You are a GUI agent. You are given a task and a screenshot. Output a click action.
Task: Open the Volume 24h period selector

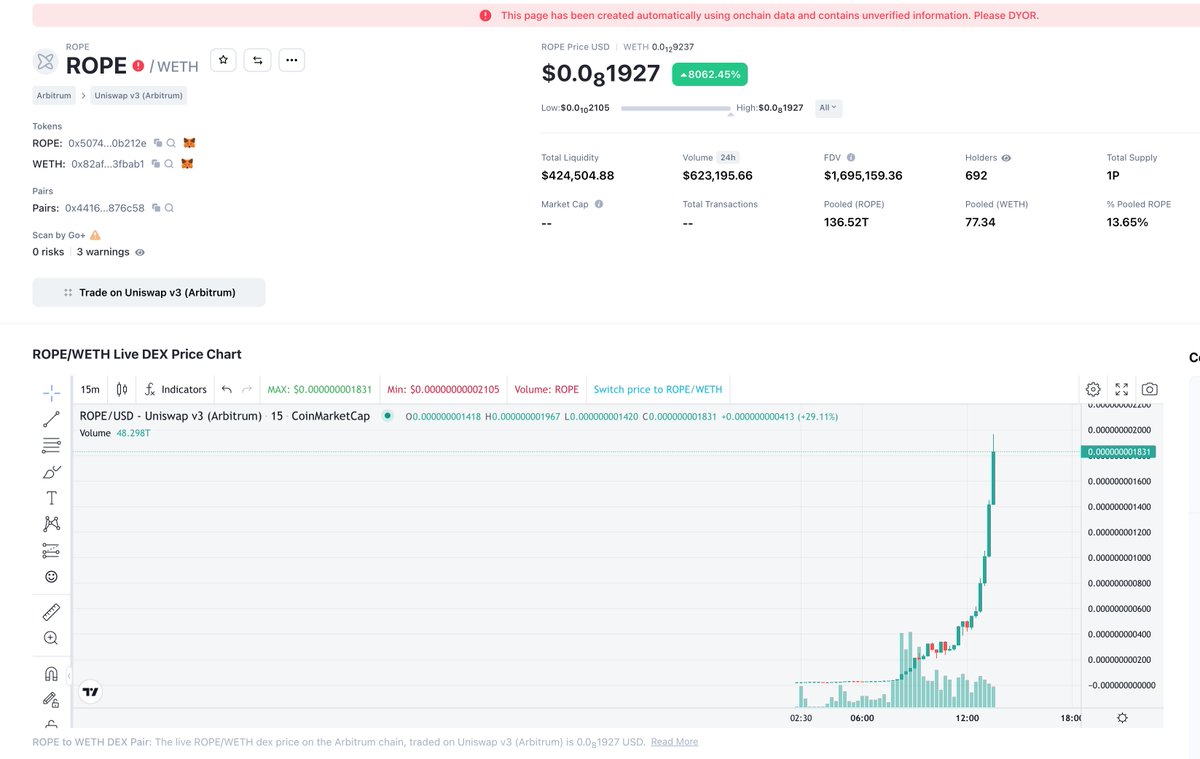[x=728, y=158]
